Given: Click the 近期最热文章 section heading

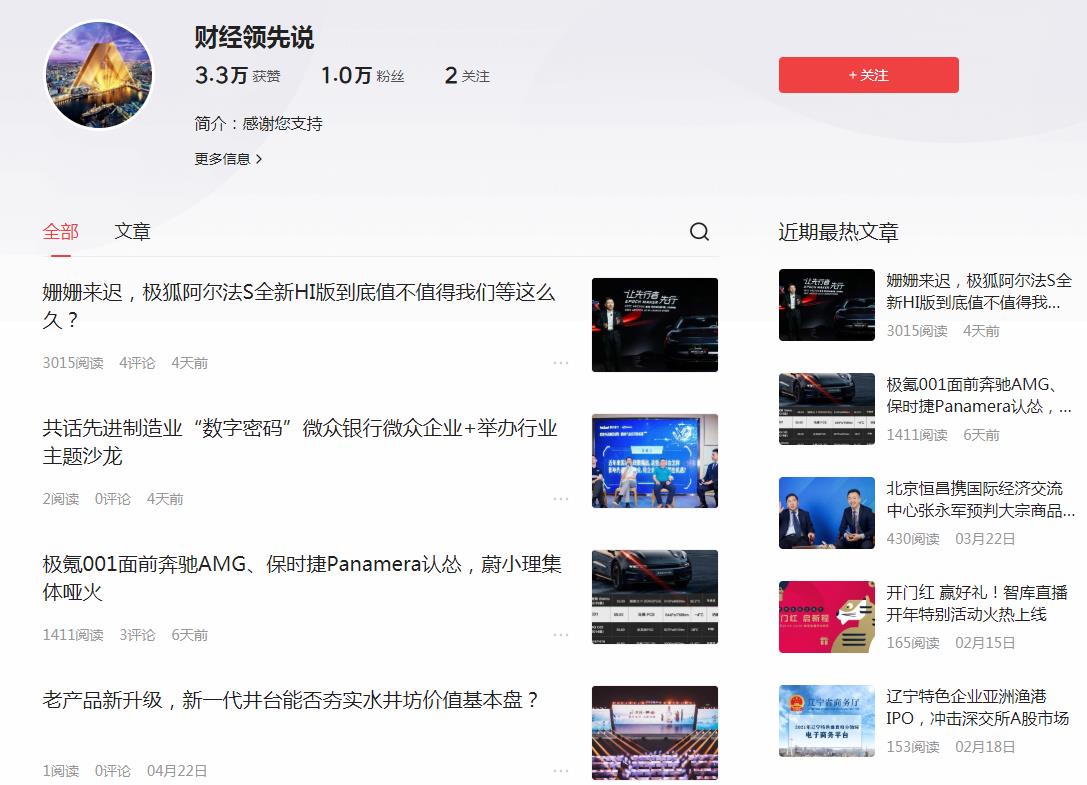Looking at the screenshot, I should pyautogui.click(x=838, y=232).
